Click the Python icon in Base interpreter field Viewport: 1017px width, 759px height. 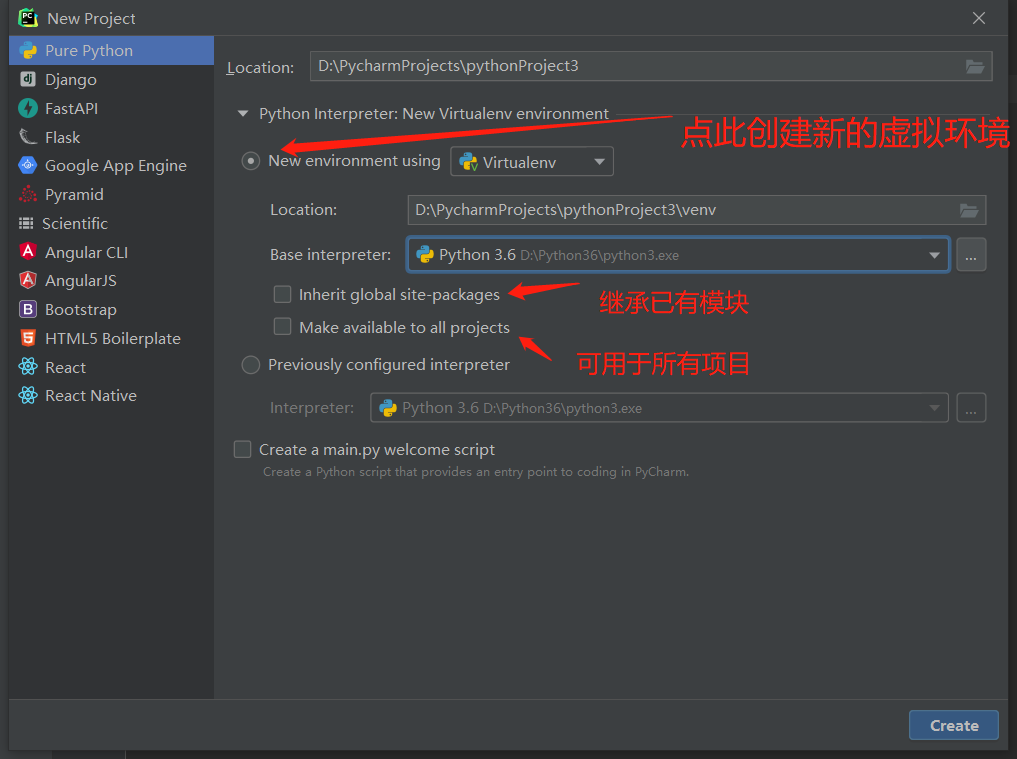pos(425,254)
